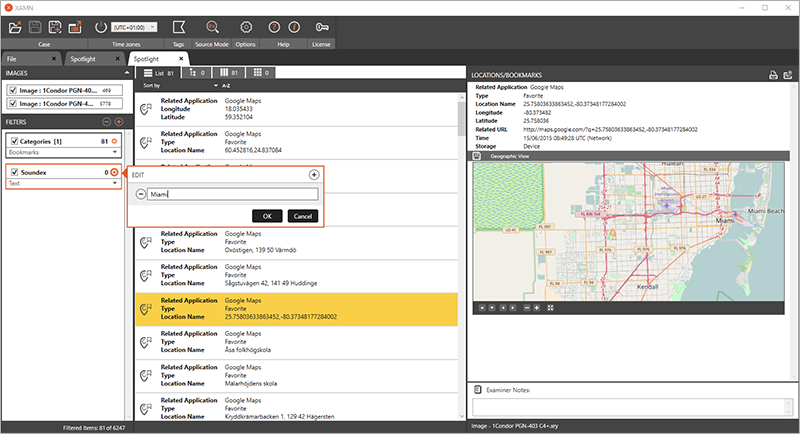Open the UTC+01:00 time zone dropdown
This screenshot has height=434, width=800.
pyautogui.click(x=135, y=27)
